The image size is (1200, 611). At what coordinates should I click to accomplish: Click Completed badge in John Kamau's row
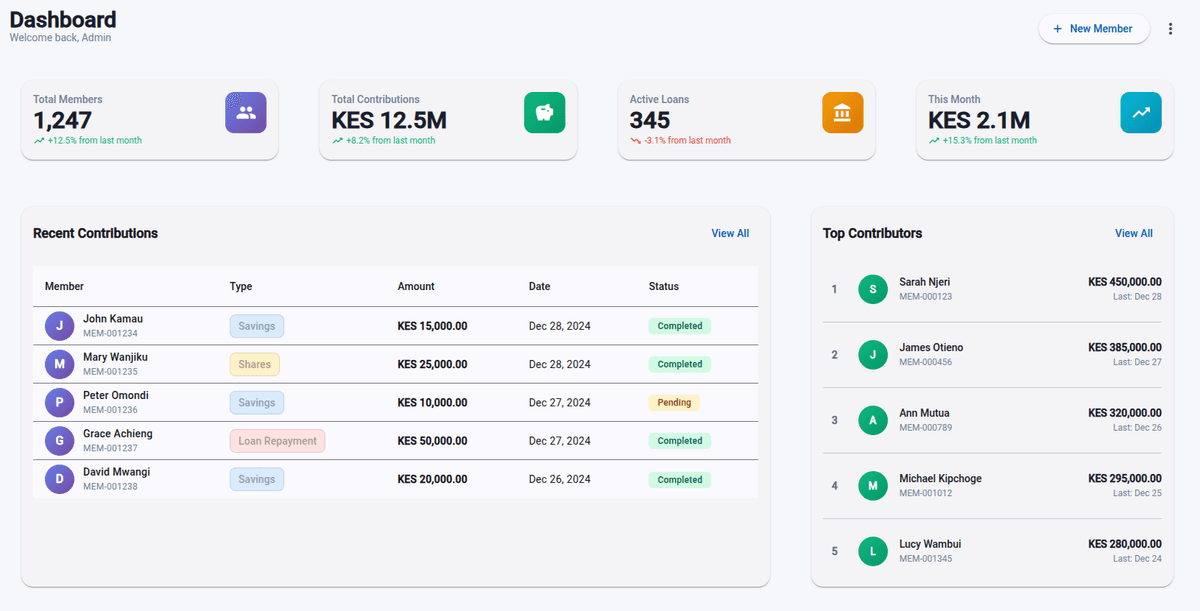coord(680,326)
